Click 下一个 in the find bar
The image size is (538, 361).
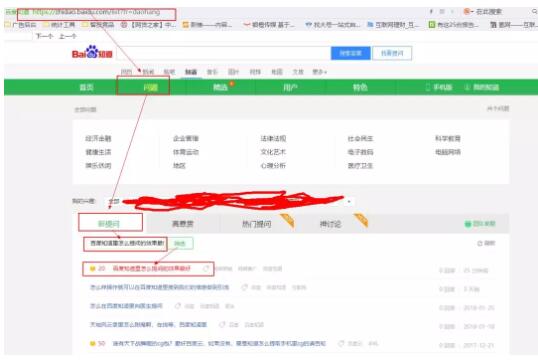click(44, 36)
